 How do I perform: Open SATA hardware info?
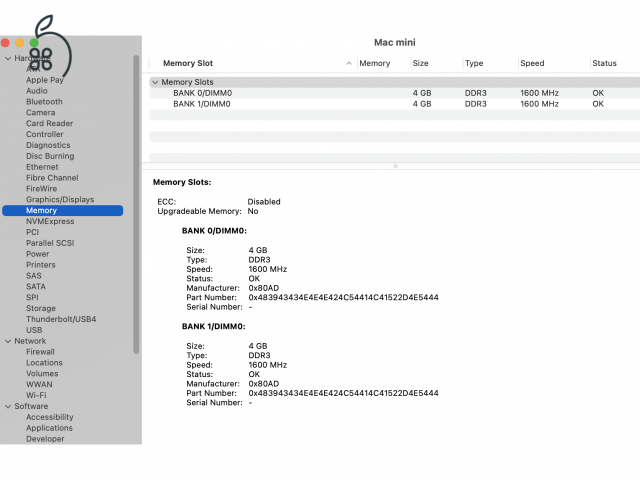36,287
